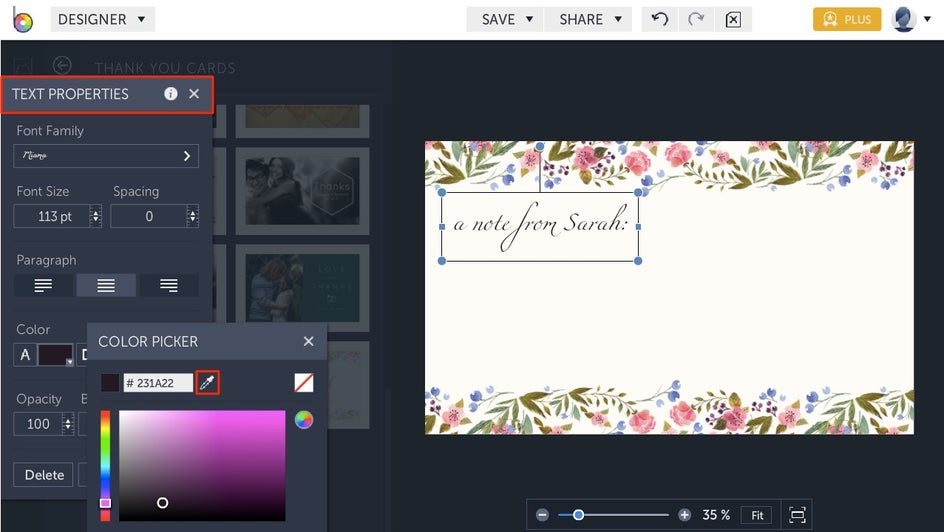
Task: Go back using the arrow by THANK YOU CARDS
Action: (x=62, y=66)
